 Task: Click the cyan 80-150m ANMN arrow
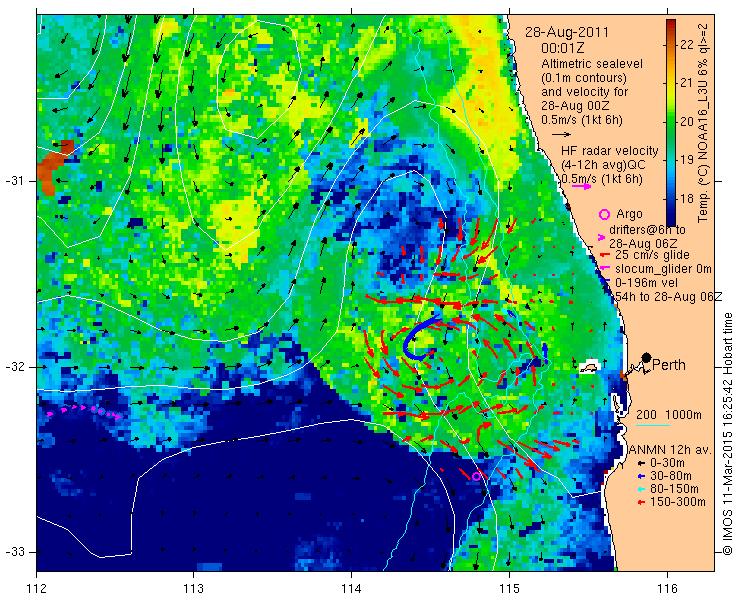pyautogui.click(x=641, y=490)
